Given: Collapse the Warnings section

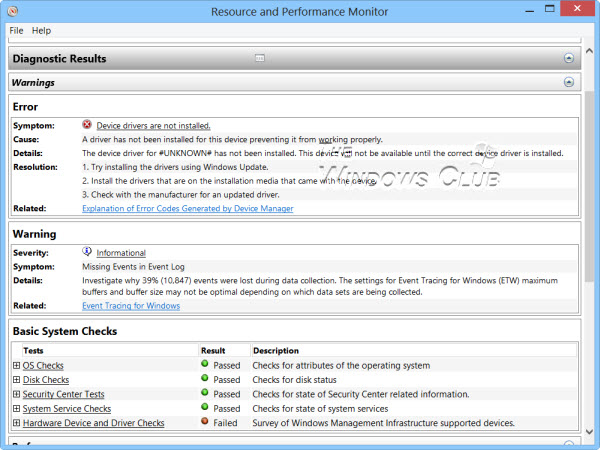Looking at the screenshot, I should coord(569,82).
